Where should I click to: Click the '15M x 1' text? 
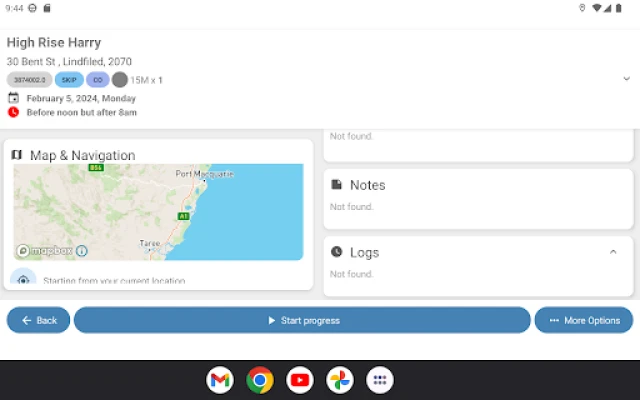147,80
